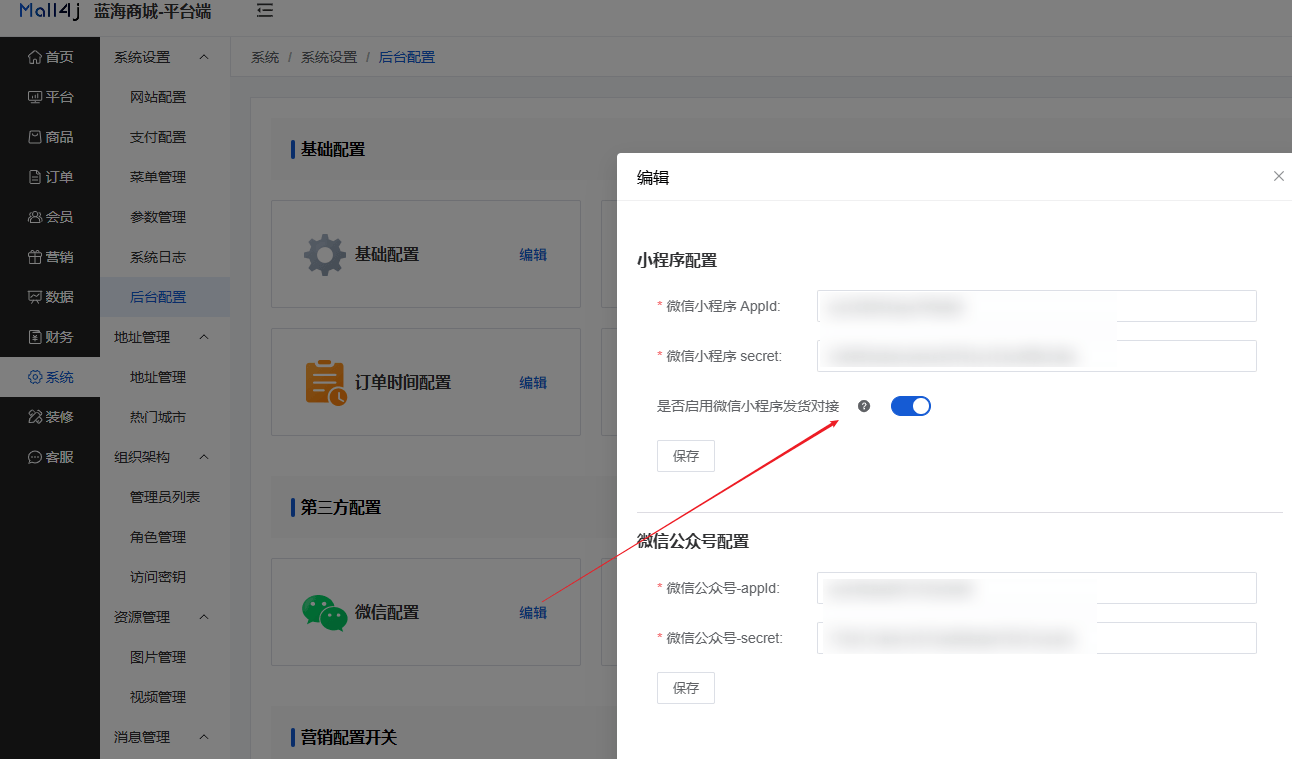
Task: Click the 系统 gear icon in sidebar
Action: point(35,377)
